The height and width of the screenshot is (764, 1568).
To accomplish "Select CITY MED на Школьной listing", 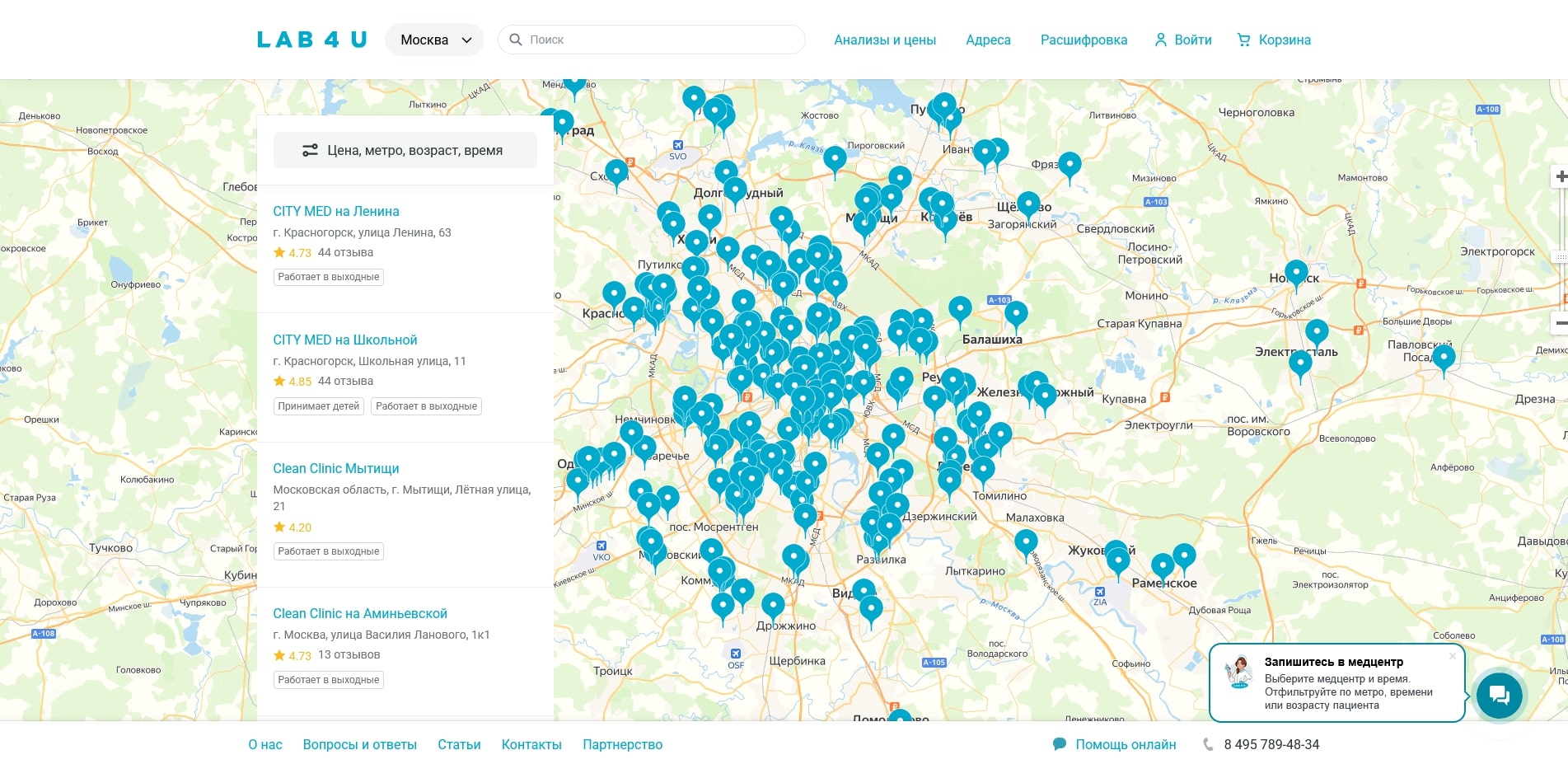I will pyautogui.click(x=345, y=340).
